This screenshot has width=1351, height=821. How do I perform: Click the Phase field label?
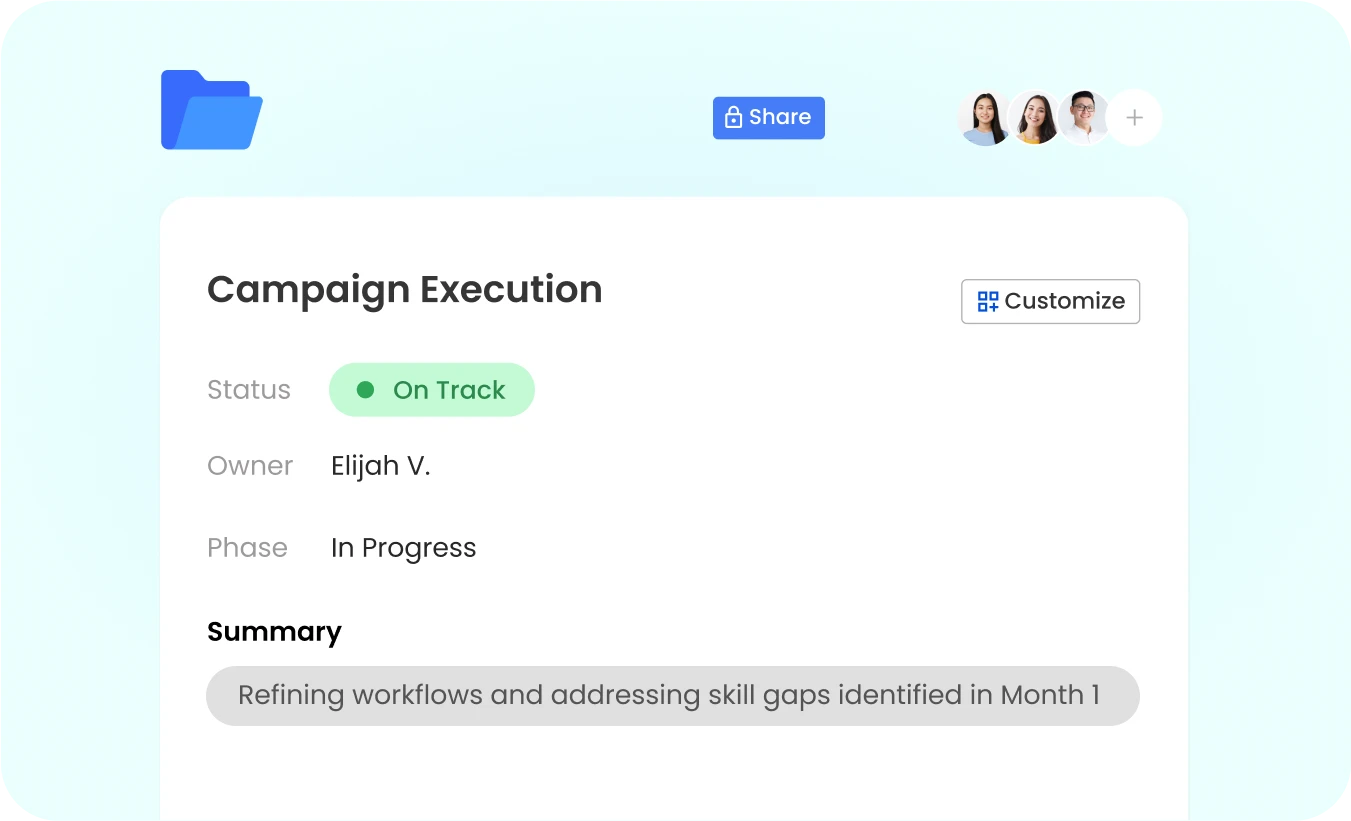click(x=247, y=548)
